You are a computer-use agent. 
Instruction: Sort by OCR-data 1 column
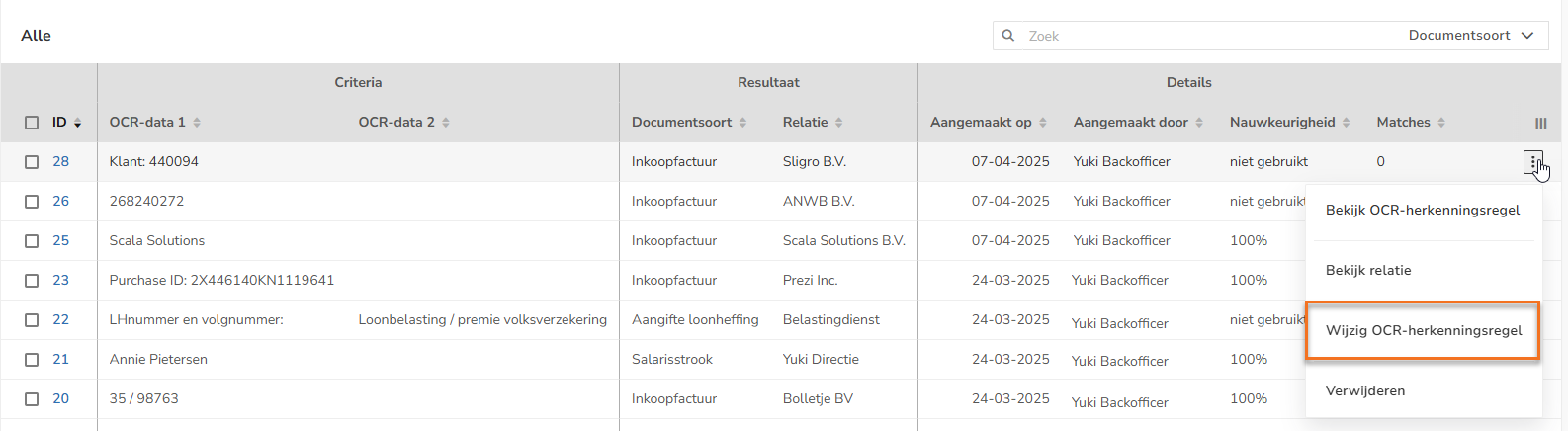click(x=147, y=123)
